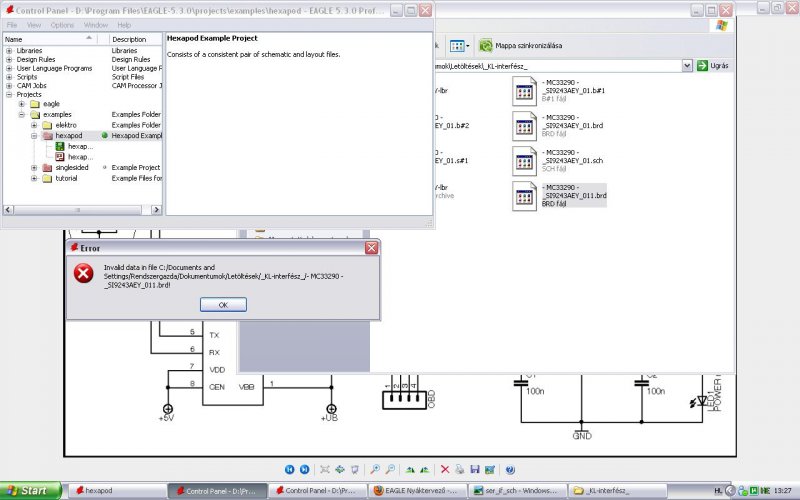Click the actual size icon in viewer toolbar
This screenshot has height=500, width=800.
coord(340,469)
